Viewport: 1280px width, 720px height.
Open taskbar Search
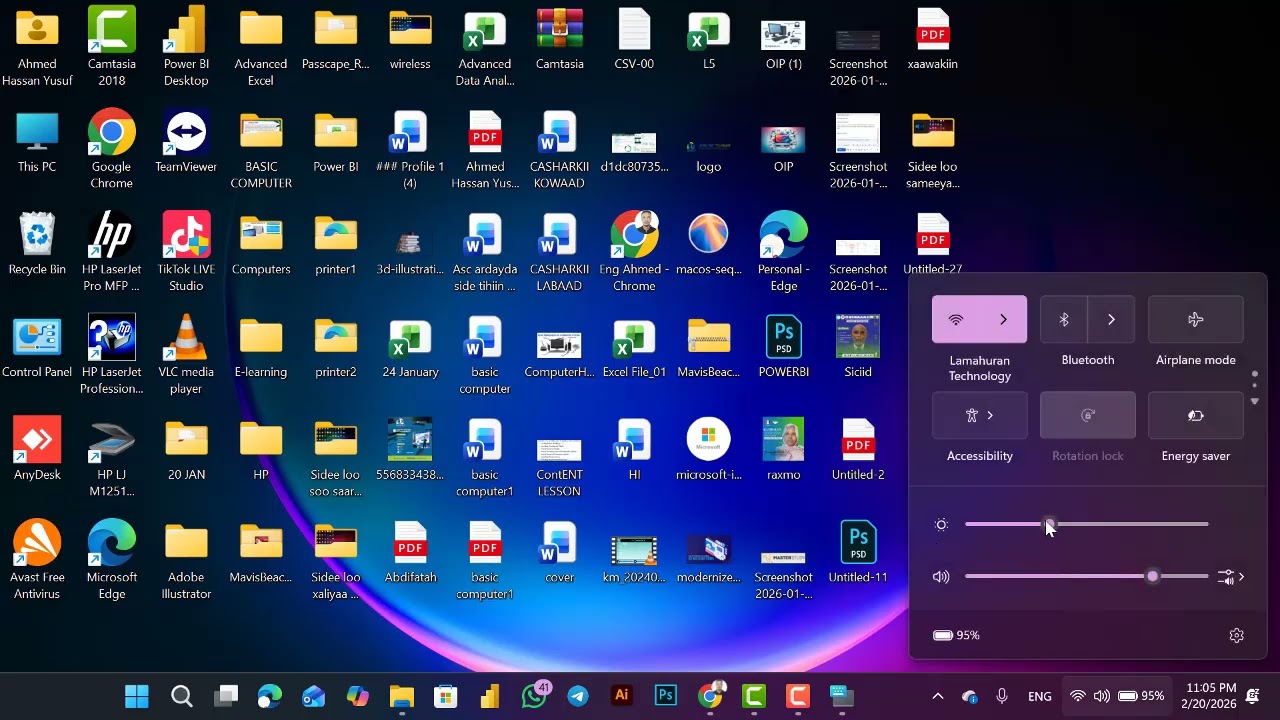coord(181,696)
